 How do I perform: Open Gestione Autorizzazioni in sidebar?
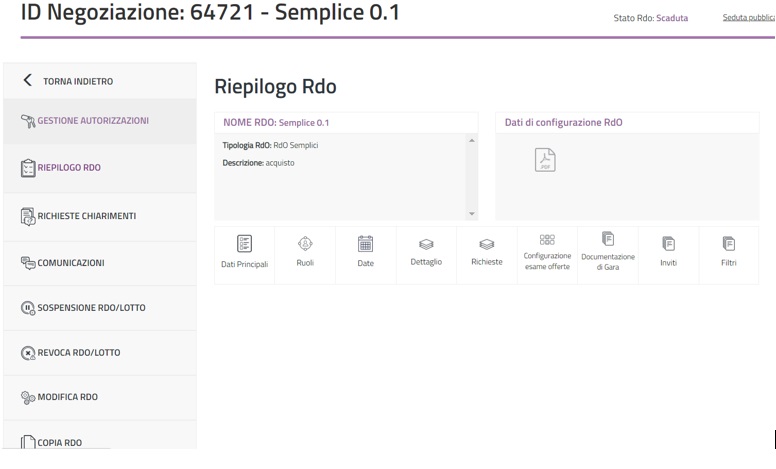92,121
